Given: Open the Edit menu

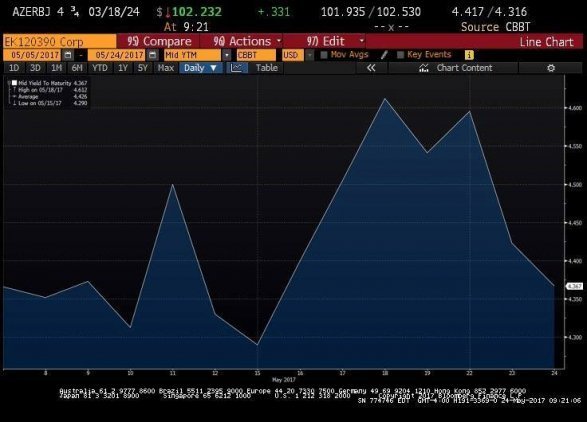Looking at the screenshot, I should (x=335, y=41).
